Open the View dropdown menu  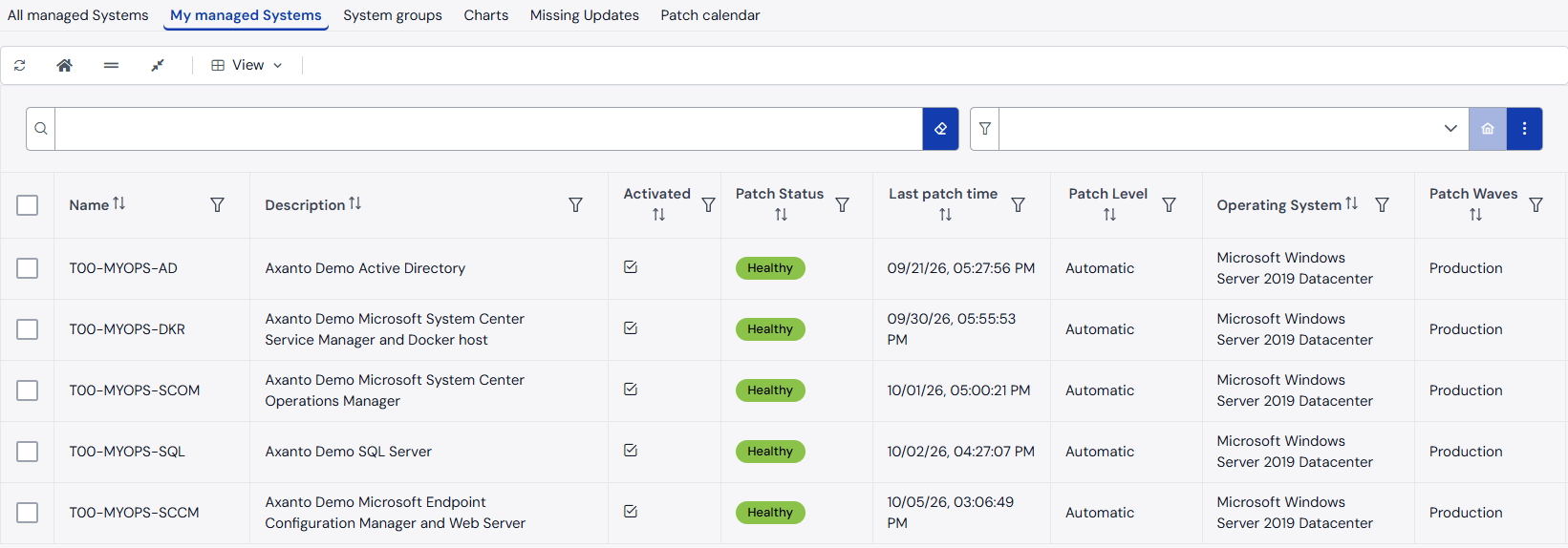pyautogui.click(x=247, y=65)
